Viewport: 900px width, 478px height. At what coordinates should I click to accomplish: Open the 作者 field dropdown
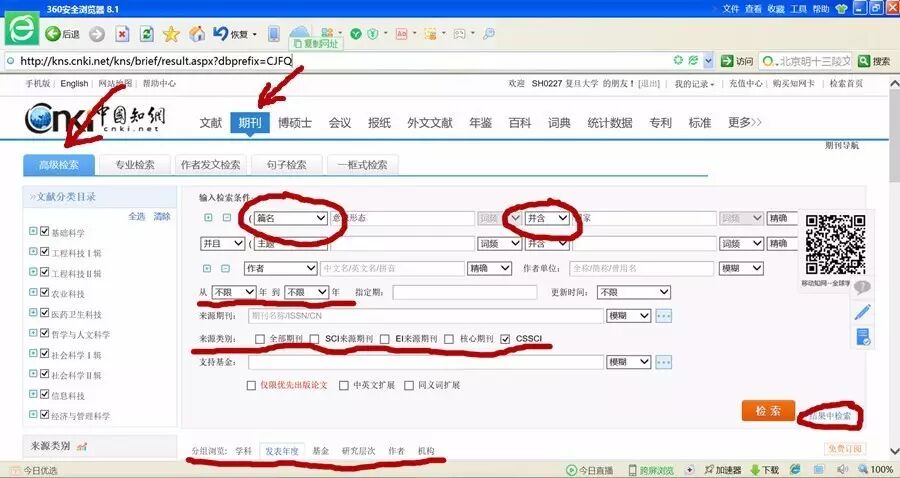pos(281,269)
